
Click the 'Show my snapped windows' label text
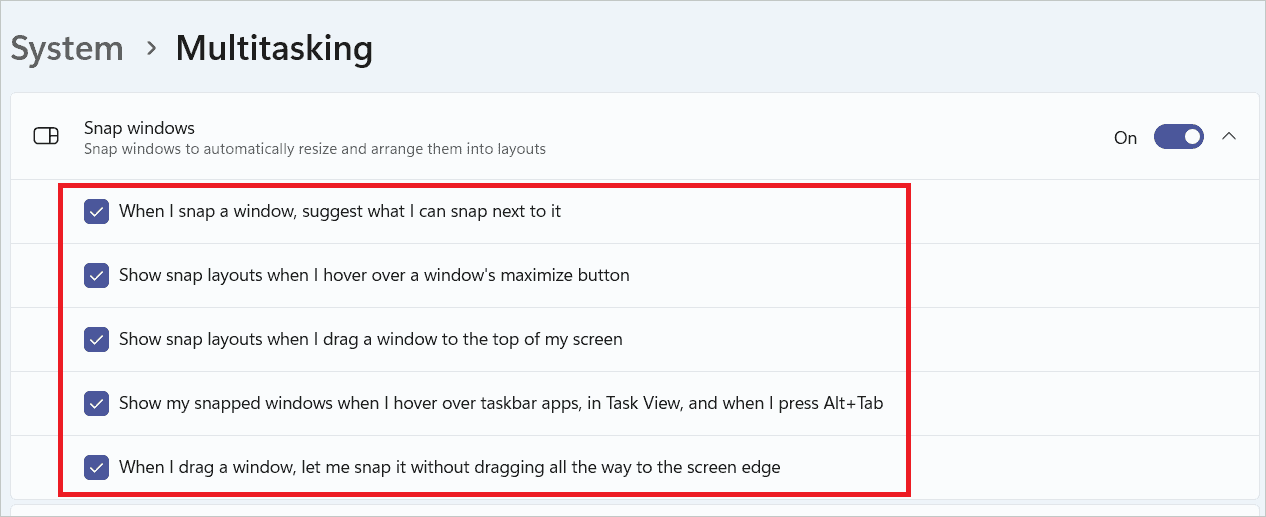(500, 403)
